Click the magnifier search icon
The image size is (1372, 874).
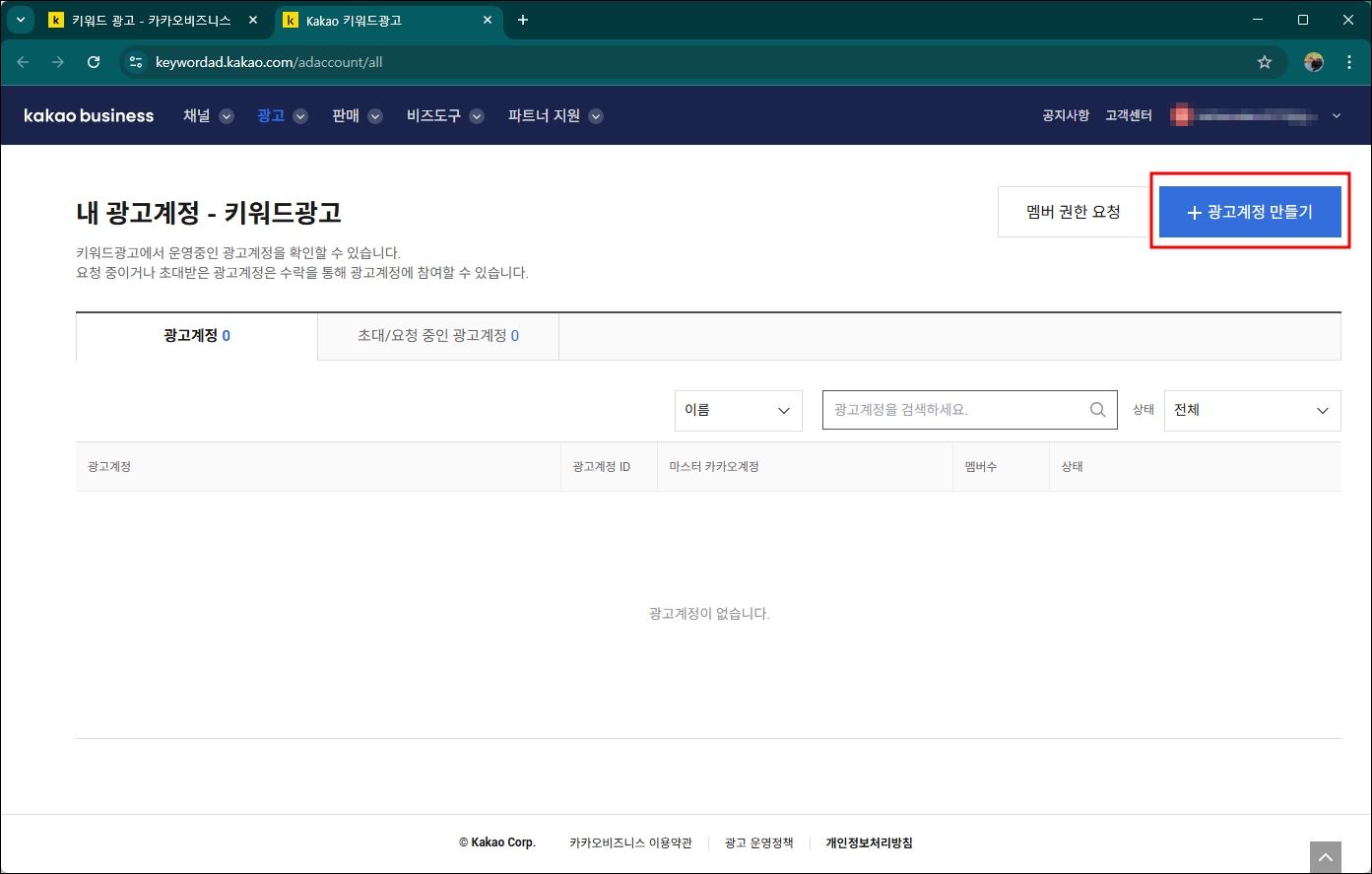pyautogui.click(x=1098, y=410)
